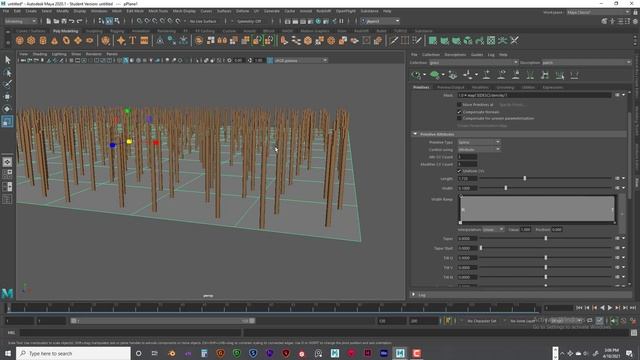
Task: Click the polygon Type (T) tool icon
Action: 133,40
